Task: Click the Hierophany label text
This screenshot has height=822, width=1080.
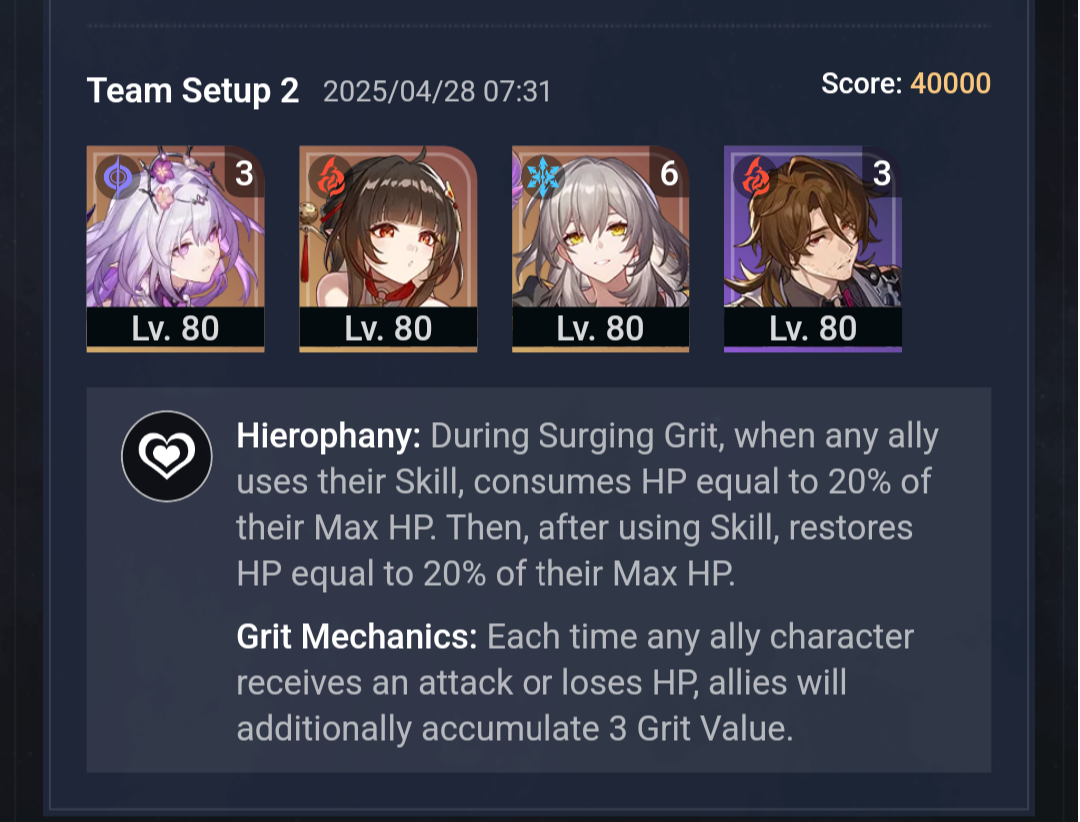Action: coord(329,436)
